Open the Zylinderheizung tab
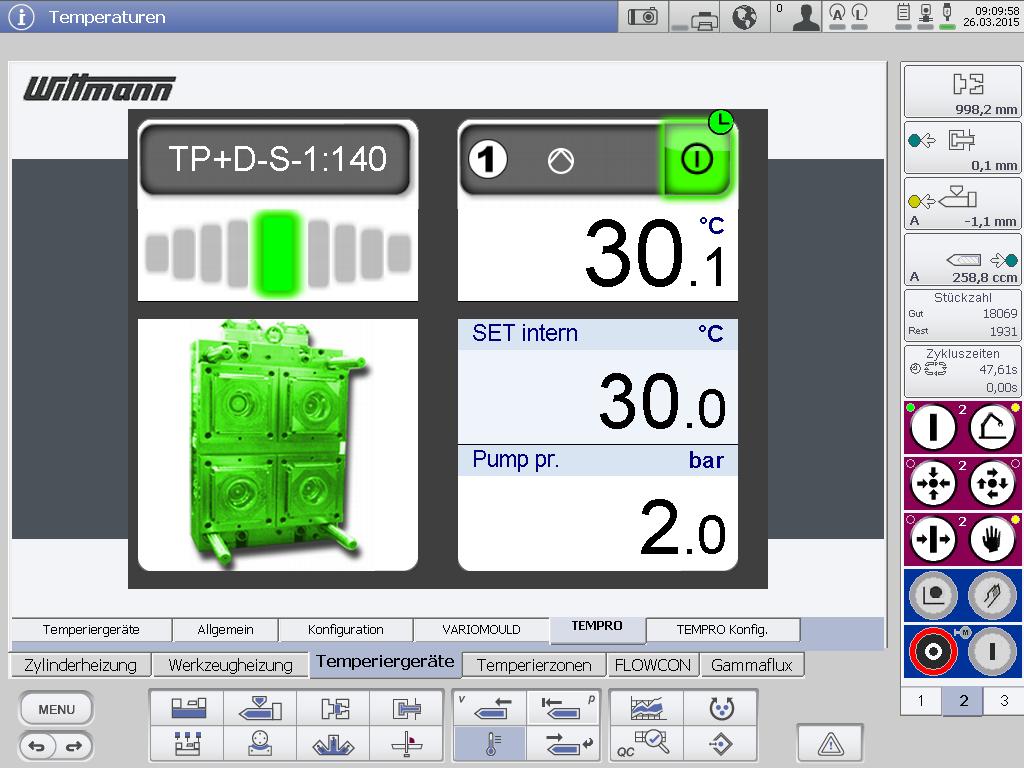 (x=80, y=665)
